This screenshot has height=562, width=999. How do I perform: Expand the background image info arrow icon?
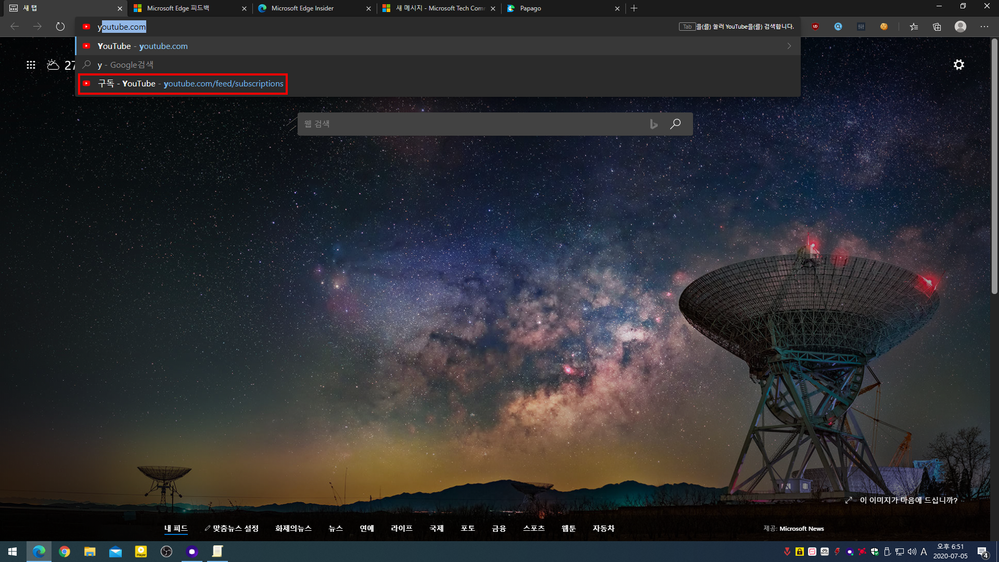tap(848, 500)
